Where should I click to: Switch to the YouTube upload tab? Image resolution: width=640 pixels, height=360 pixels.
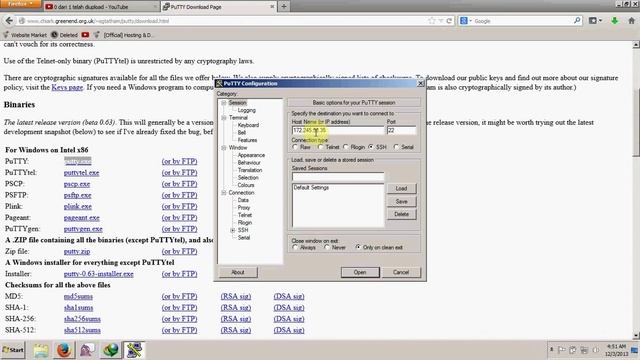(x=100, y=7)
